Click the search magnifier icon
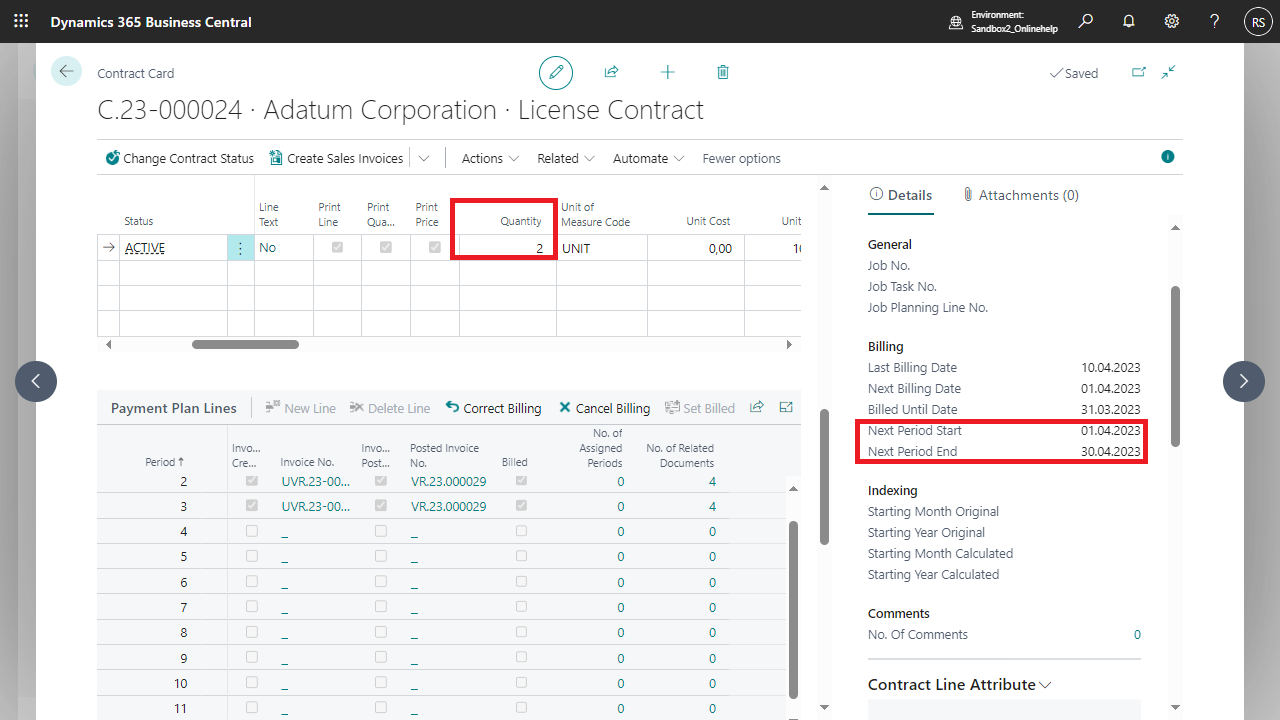Viewport: 1280px width, 720px height. pos(1086,21)
